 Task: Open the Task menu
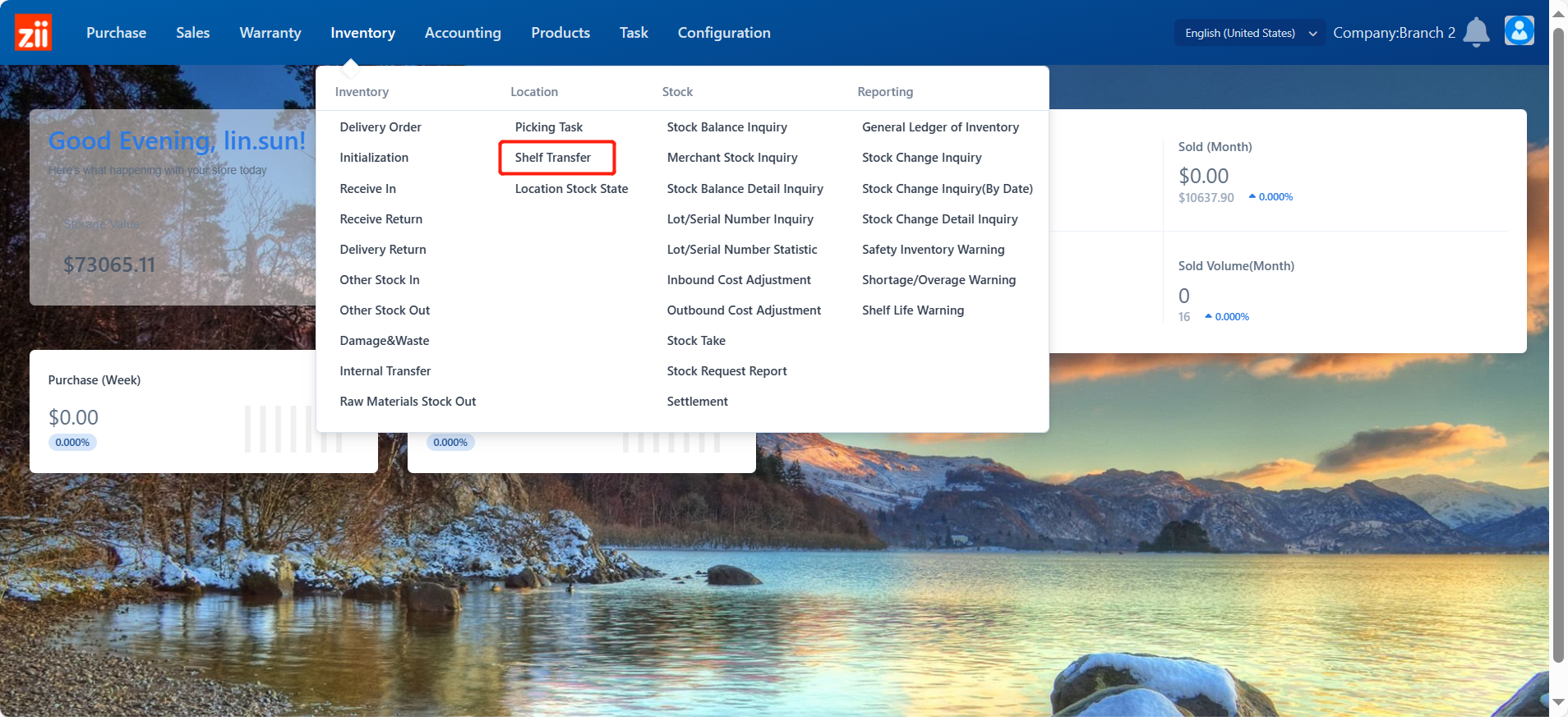634,33
